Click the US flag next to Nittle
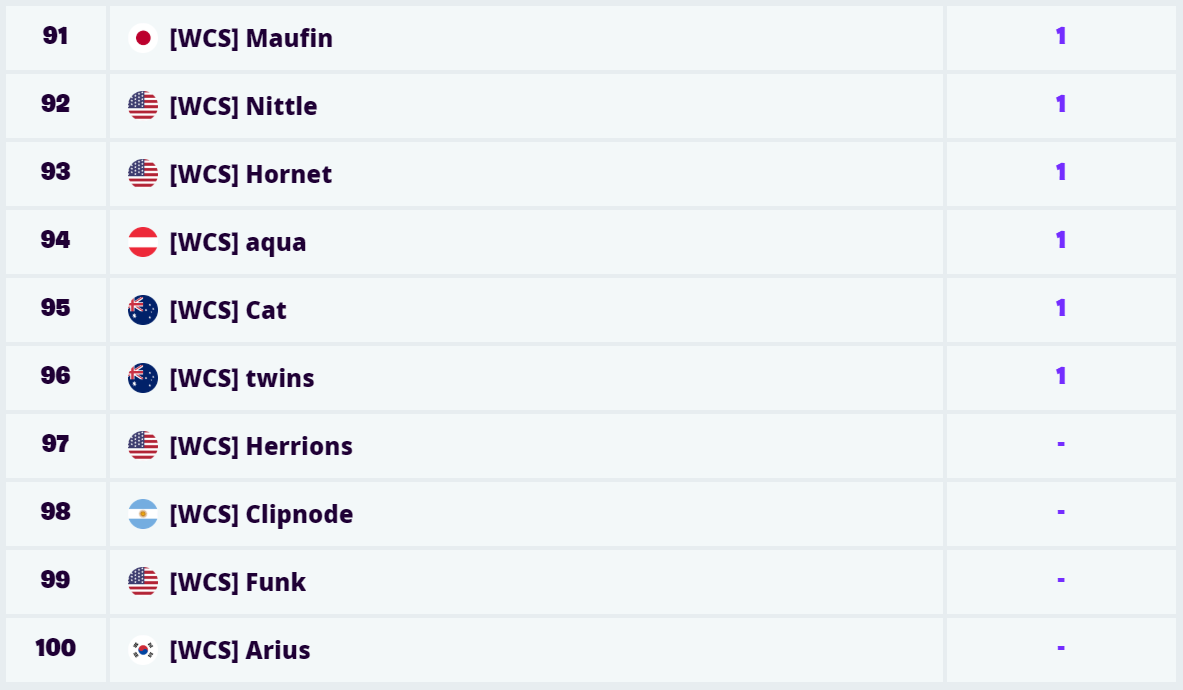Image resolution: width=1183 pixels, height=690 pixels. (x=143, y=106)
